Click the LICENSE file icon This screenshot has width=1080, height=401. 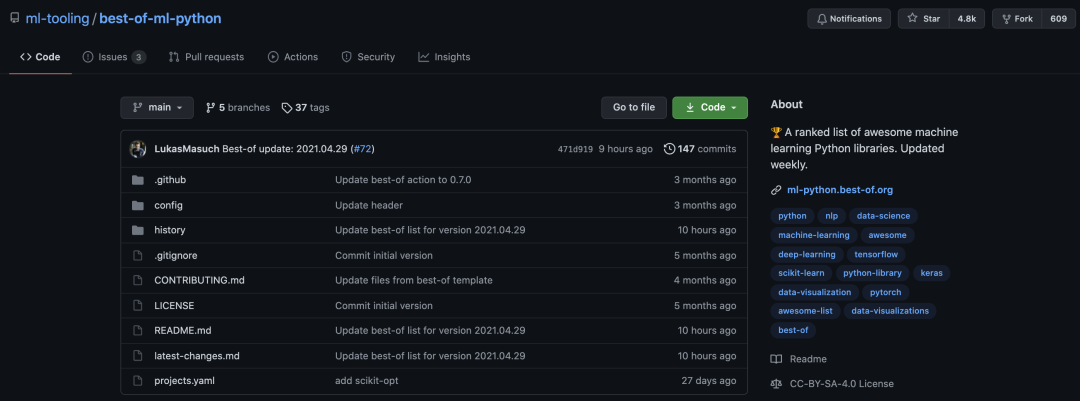[138, 305]
